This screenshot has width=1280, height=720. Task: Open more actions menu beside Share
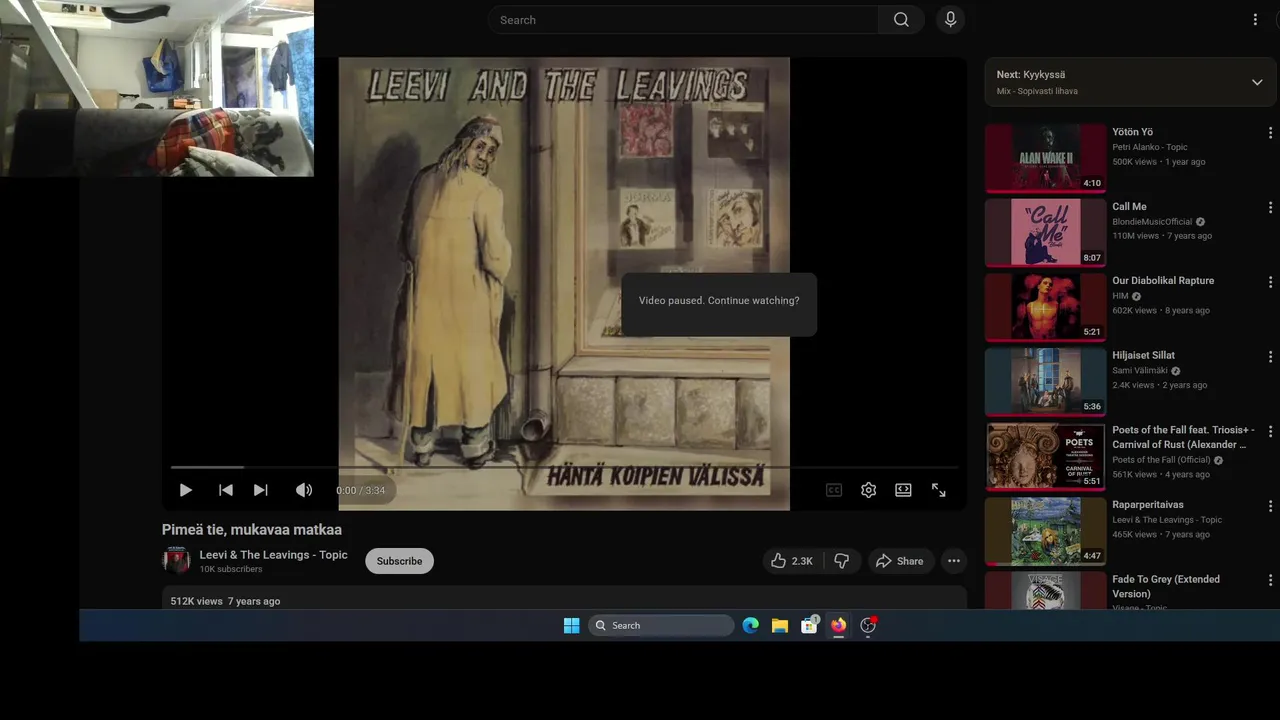pos(954,561)
